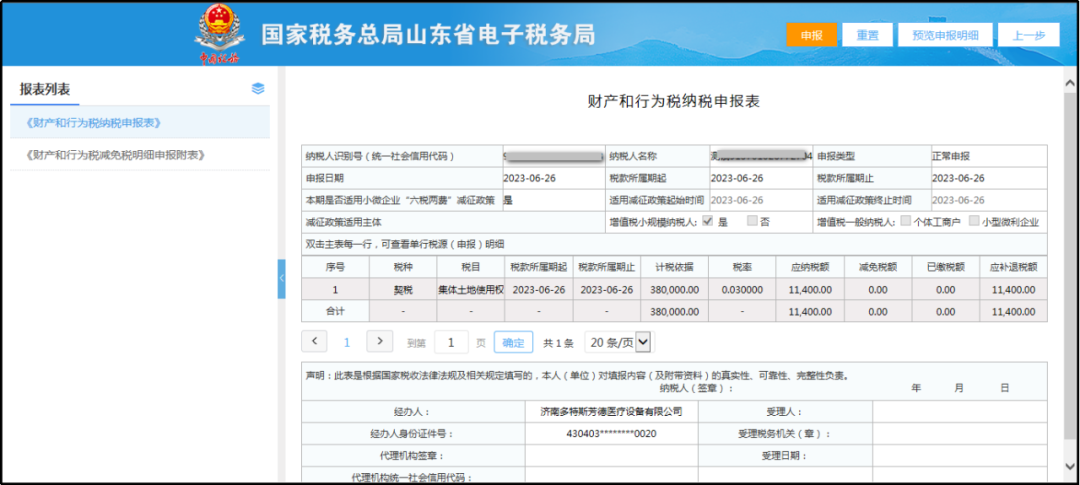Image resolution: width=1080 pixels, height=485 pixels.
Task: Click the 计税依据 column header
Action: point(674,267)
